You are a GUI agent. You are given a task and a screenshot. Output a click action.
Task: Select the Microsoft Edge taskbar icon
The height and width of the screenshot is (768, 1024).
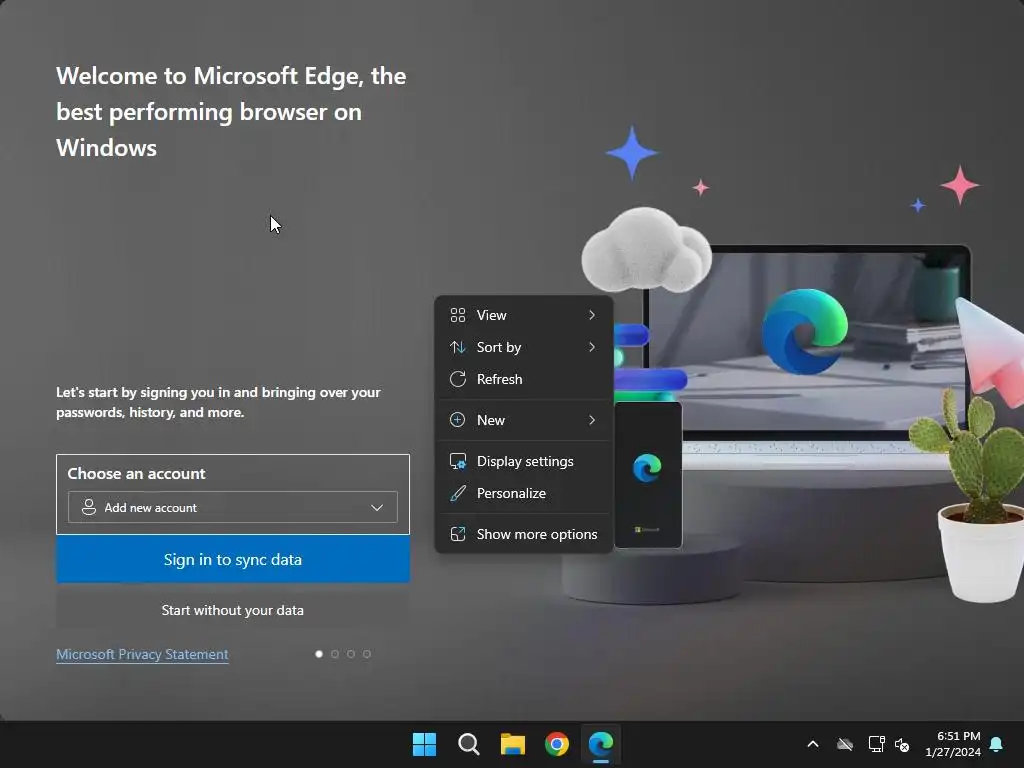coord(601,744)
